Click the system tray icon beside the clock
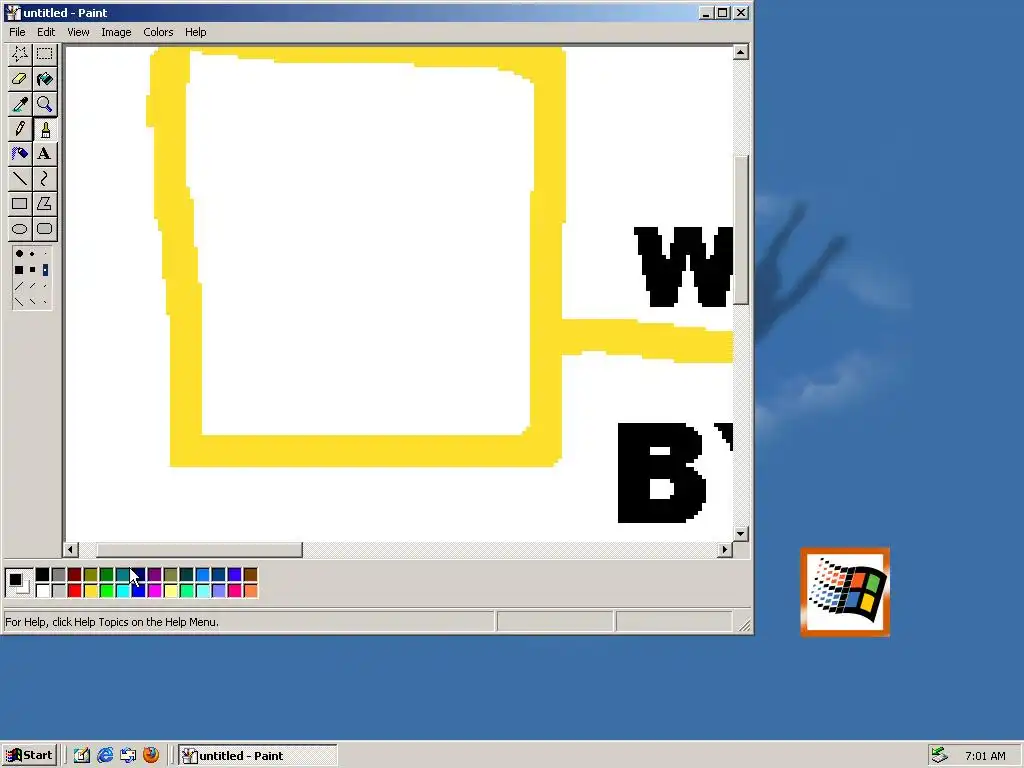Screen dimensions: 1024x768 [x=939, y=756]
